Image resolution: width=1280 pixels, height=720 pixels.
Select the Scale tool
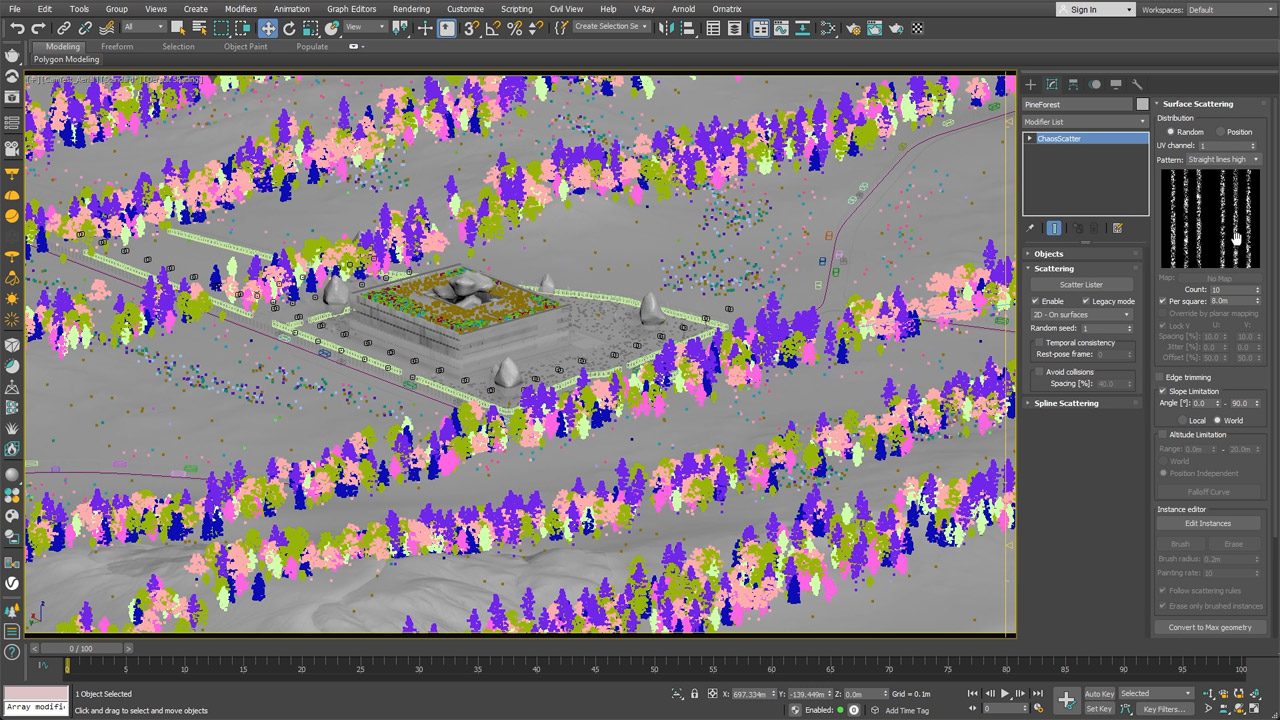click(x=311, y=28)
